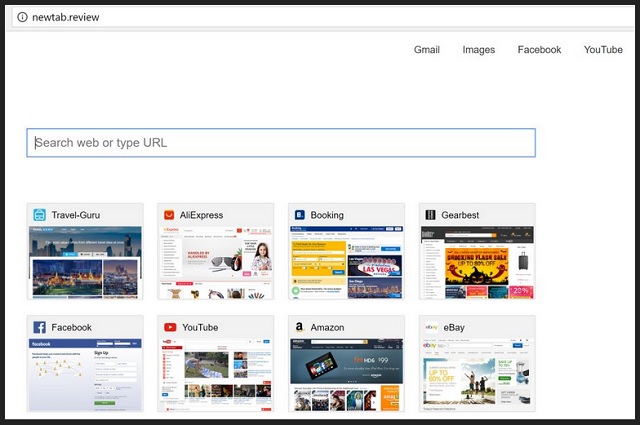640x425 pixels.
Task: Open the AliExpress site preview thumbnail
Action: (x=216, y=263)
